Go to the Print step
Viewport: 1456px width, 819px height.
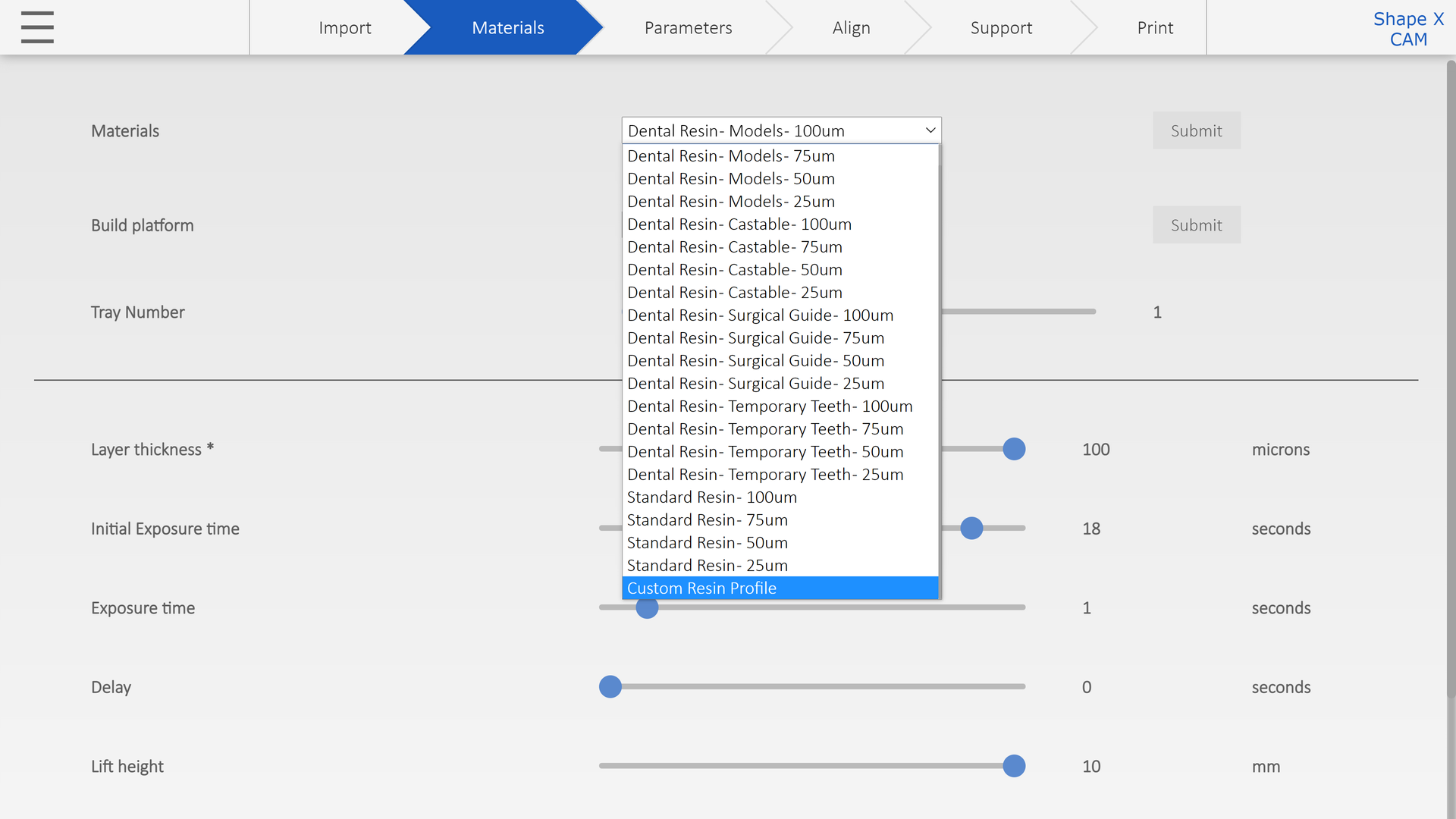pos(1154,28)
